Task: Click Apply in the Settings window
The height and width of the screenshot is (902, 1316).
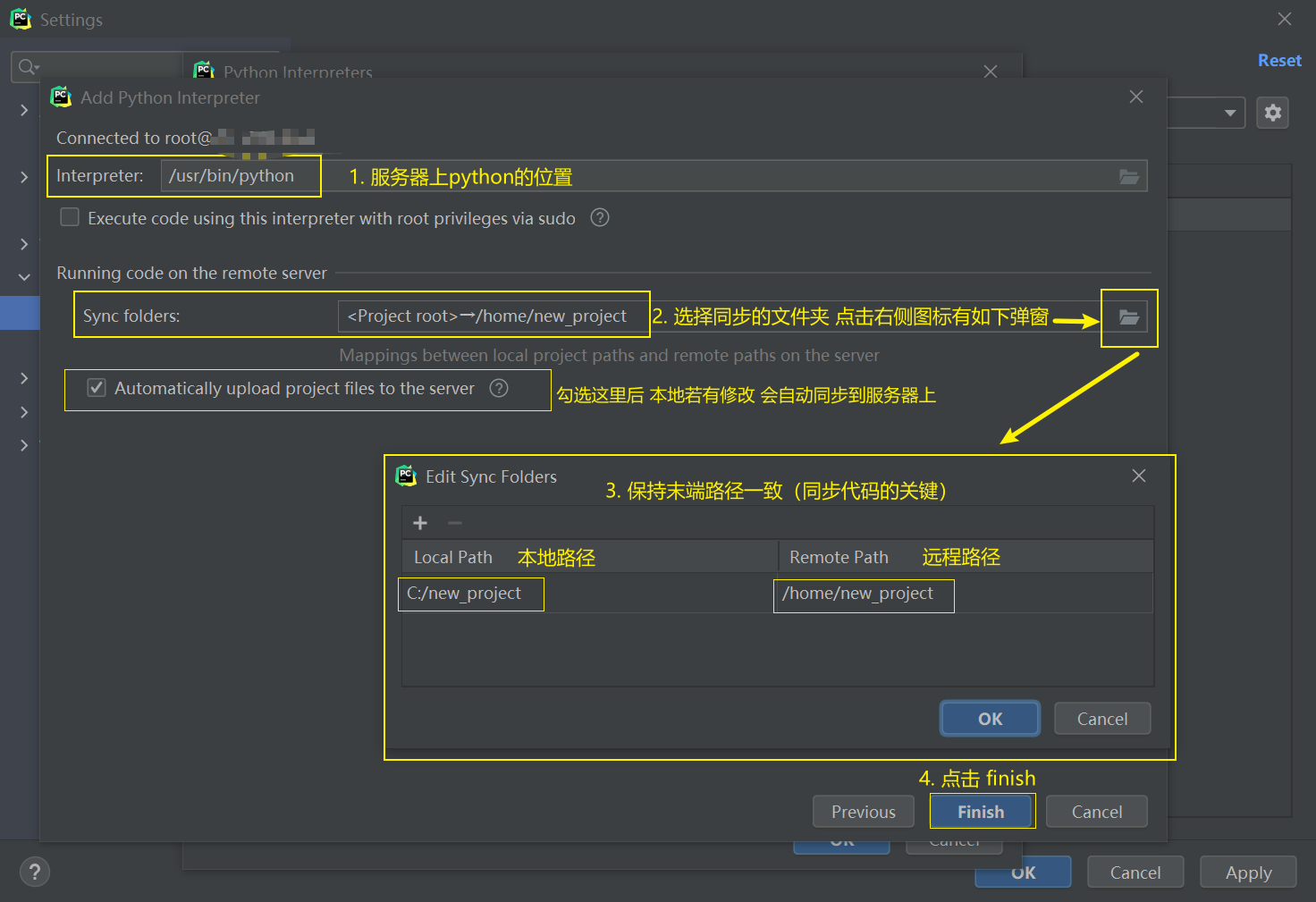Action: [x=1248, y=872]
